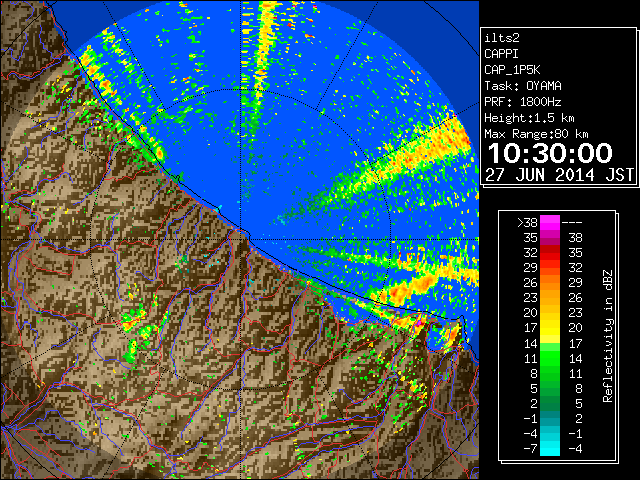
Task: Click the 10:30:00 timestamp
Action: (550, 153)
